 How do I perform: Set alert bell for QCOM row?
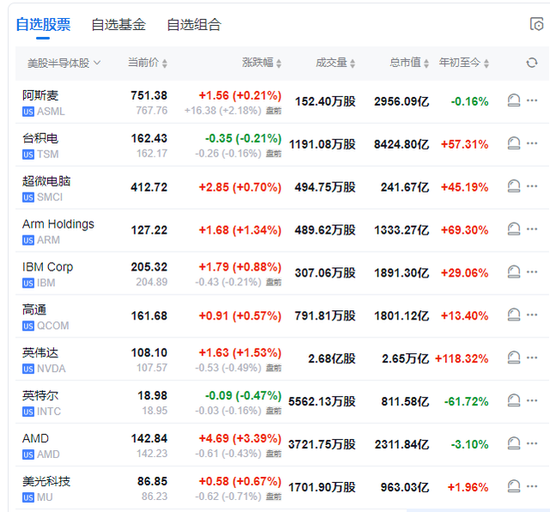(514, 315)
